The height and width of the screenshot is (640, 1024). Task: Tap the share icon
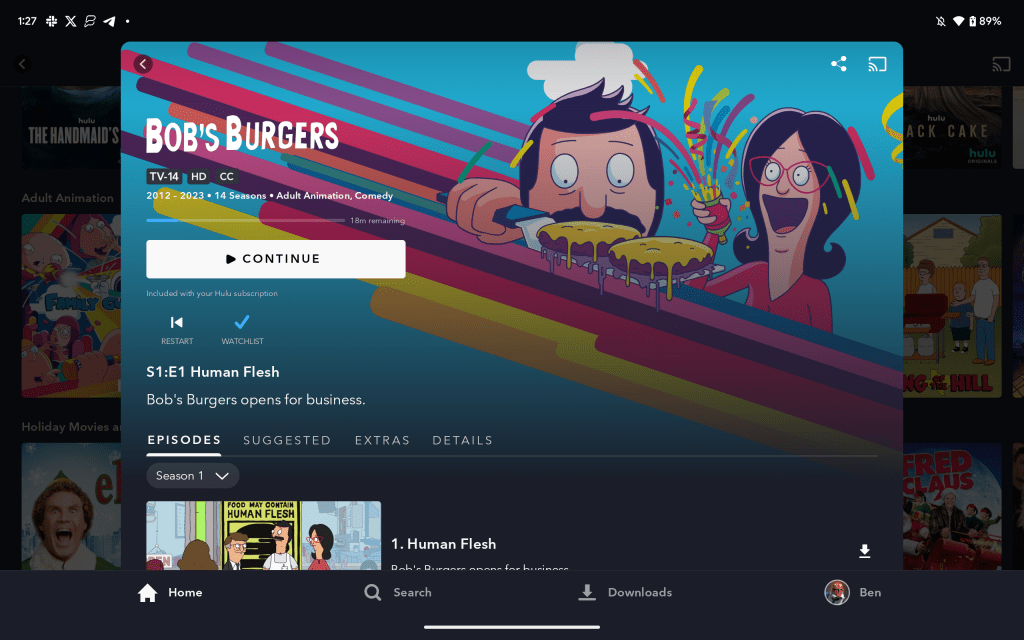tap(839, 64)
